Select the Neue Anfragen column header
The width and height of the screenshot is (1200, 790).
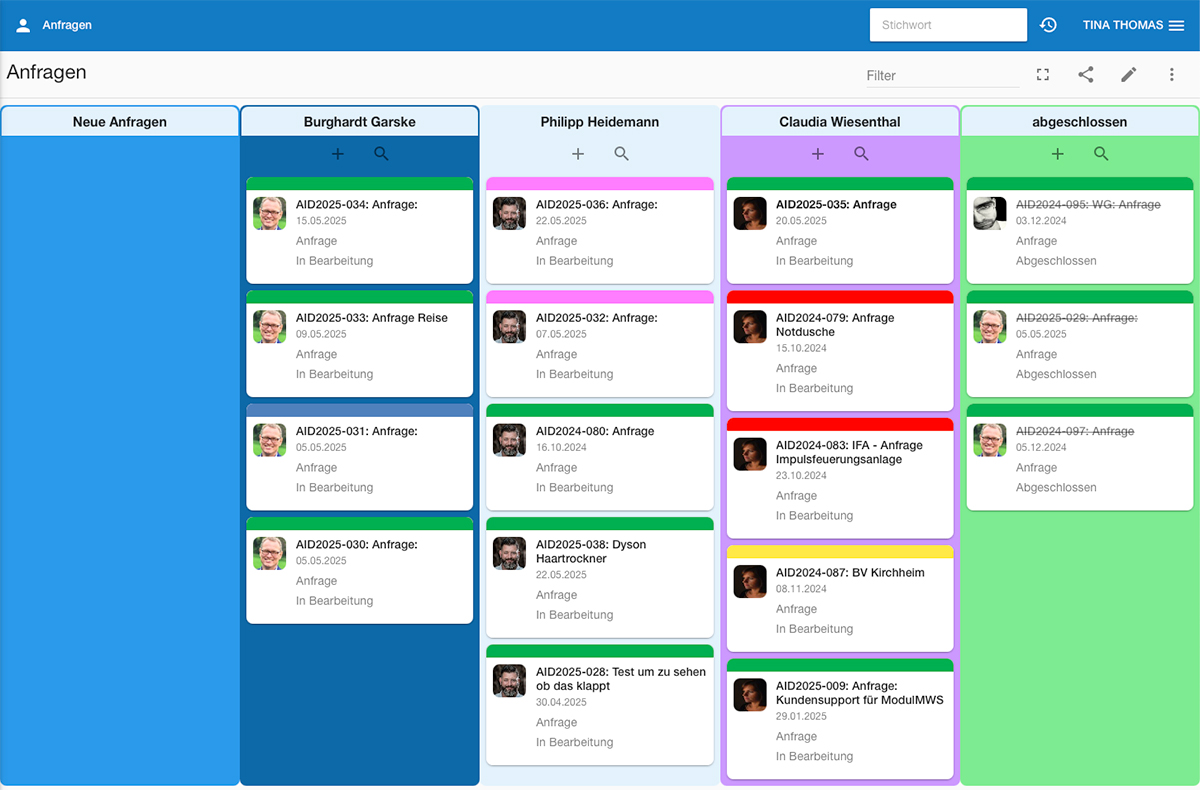pyautogui.click(x=120, y=122)
